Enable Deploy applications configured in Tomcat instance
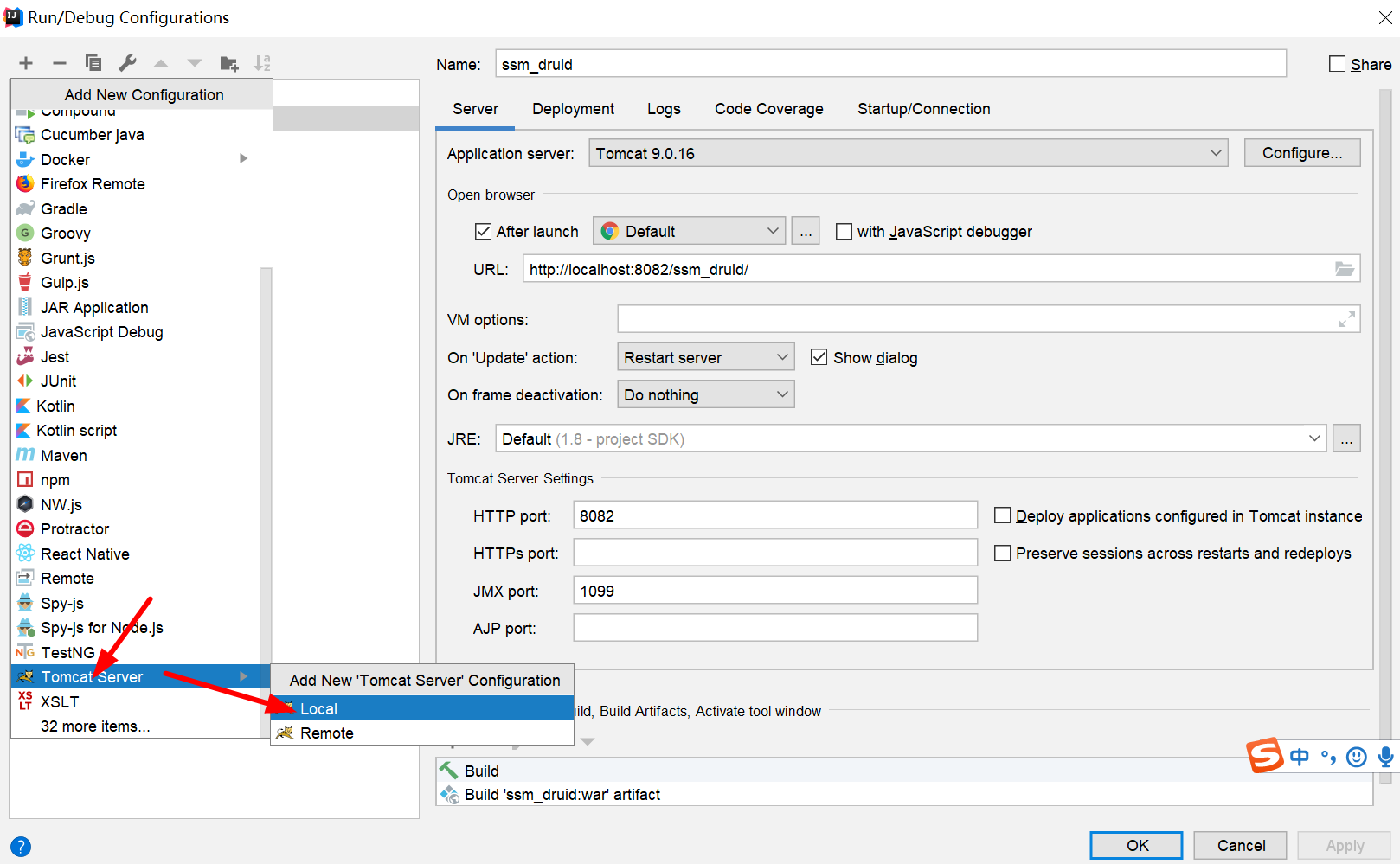 tap(1002, 515)
